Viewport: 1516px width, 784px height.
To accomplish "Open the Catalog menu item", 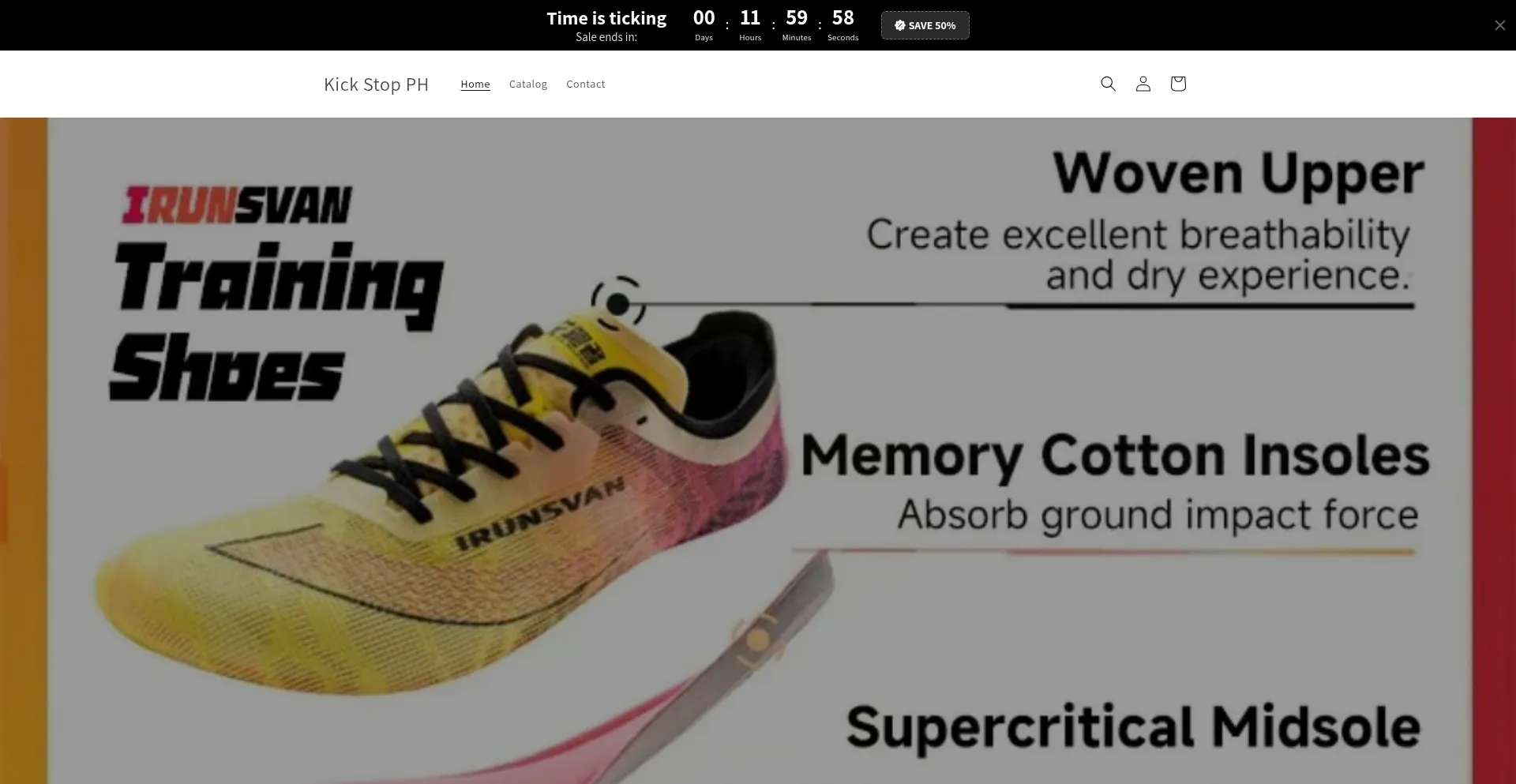I will point(528,84).
